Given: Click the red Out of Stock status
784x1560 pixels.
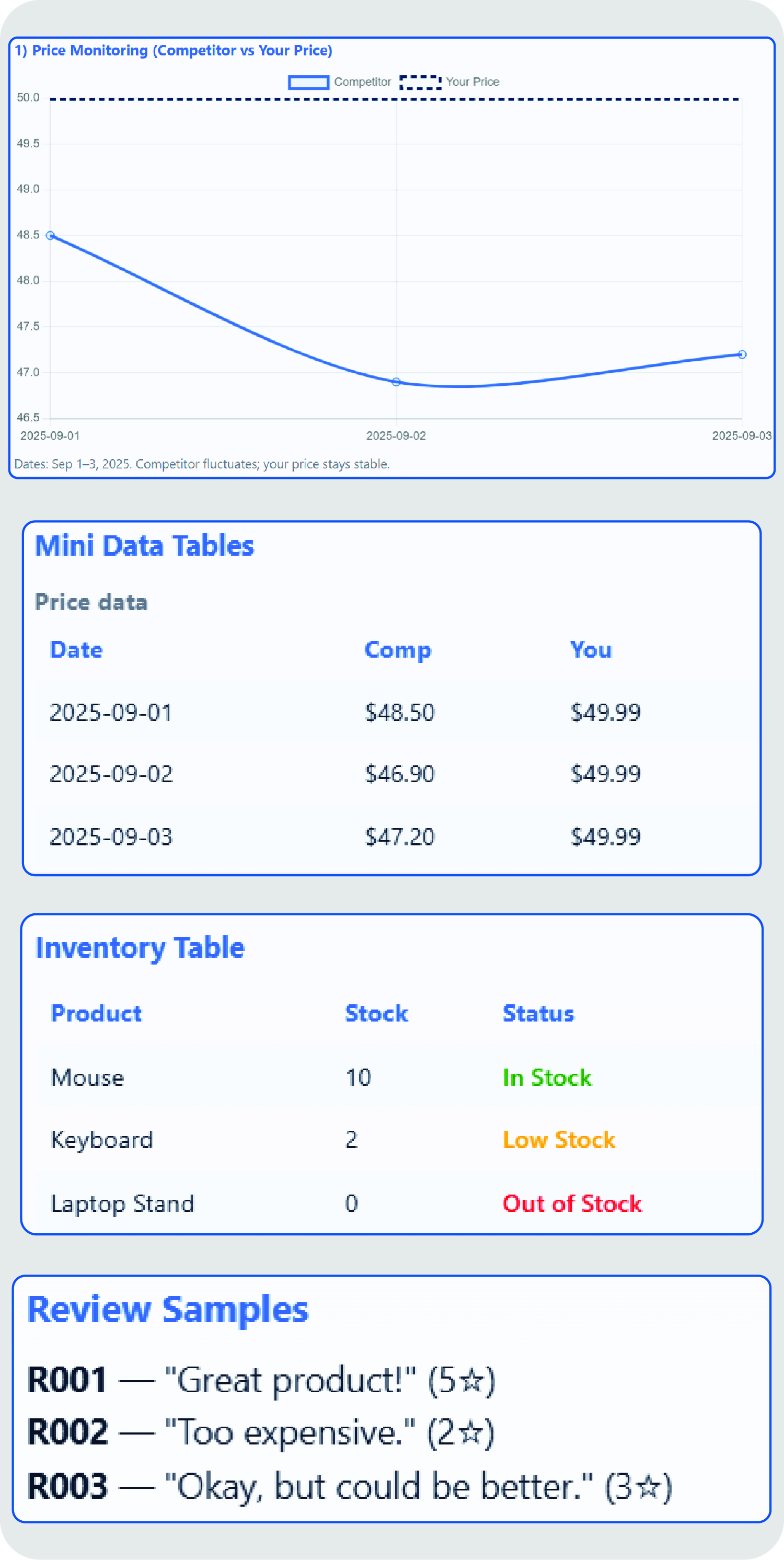Looking at the screenshot, I should [x=571, y=1204].
